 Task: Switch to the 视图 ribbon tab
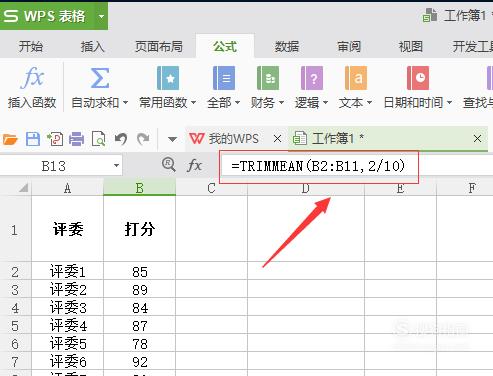pos(411,46)
